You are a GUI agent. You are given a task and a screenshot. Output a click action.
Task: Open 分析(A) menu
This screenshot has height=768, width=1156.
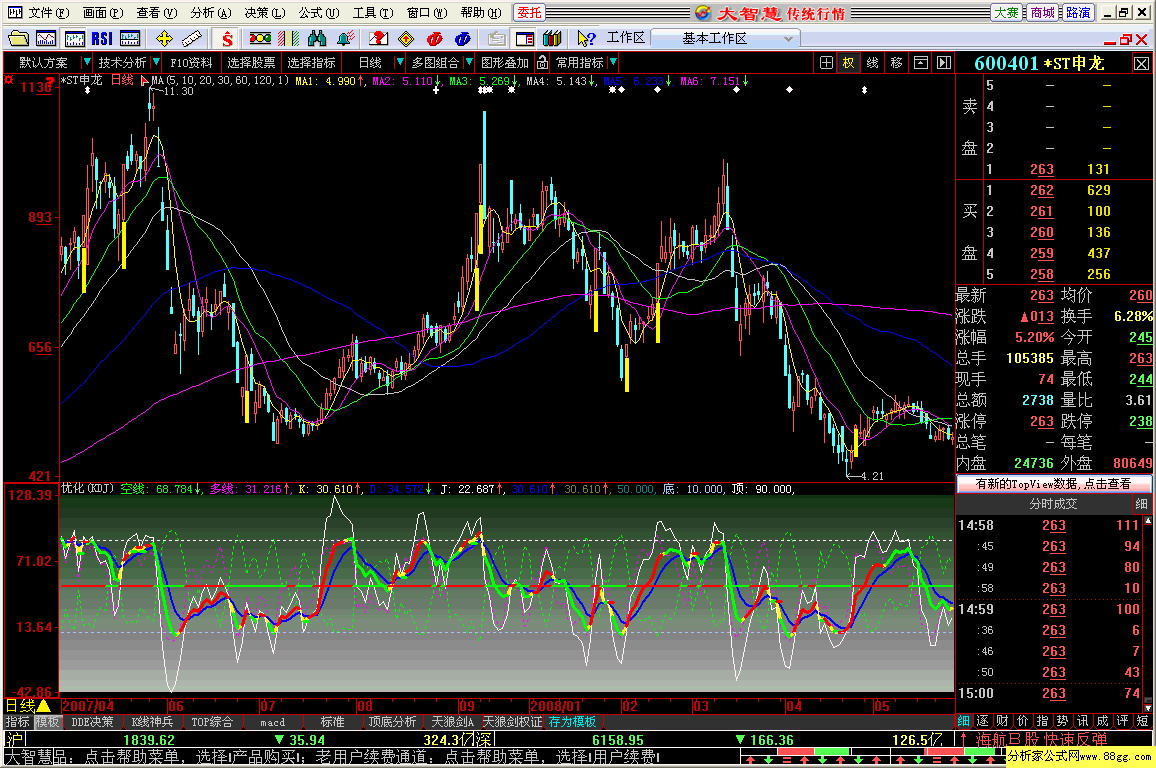click(211, 13)
